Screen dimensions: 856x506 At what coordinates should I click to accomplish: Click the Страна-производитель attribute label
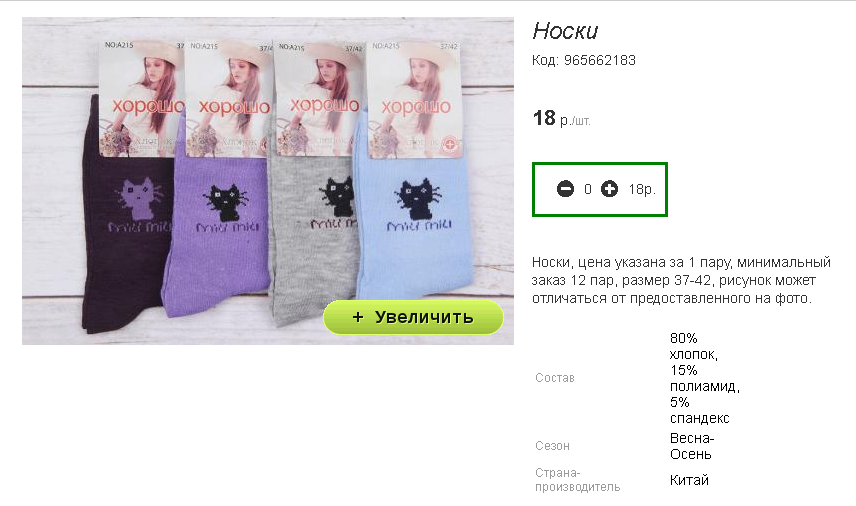click(x=577, y=480)
